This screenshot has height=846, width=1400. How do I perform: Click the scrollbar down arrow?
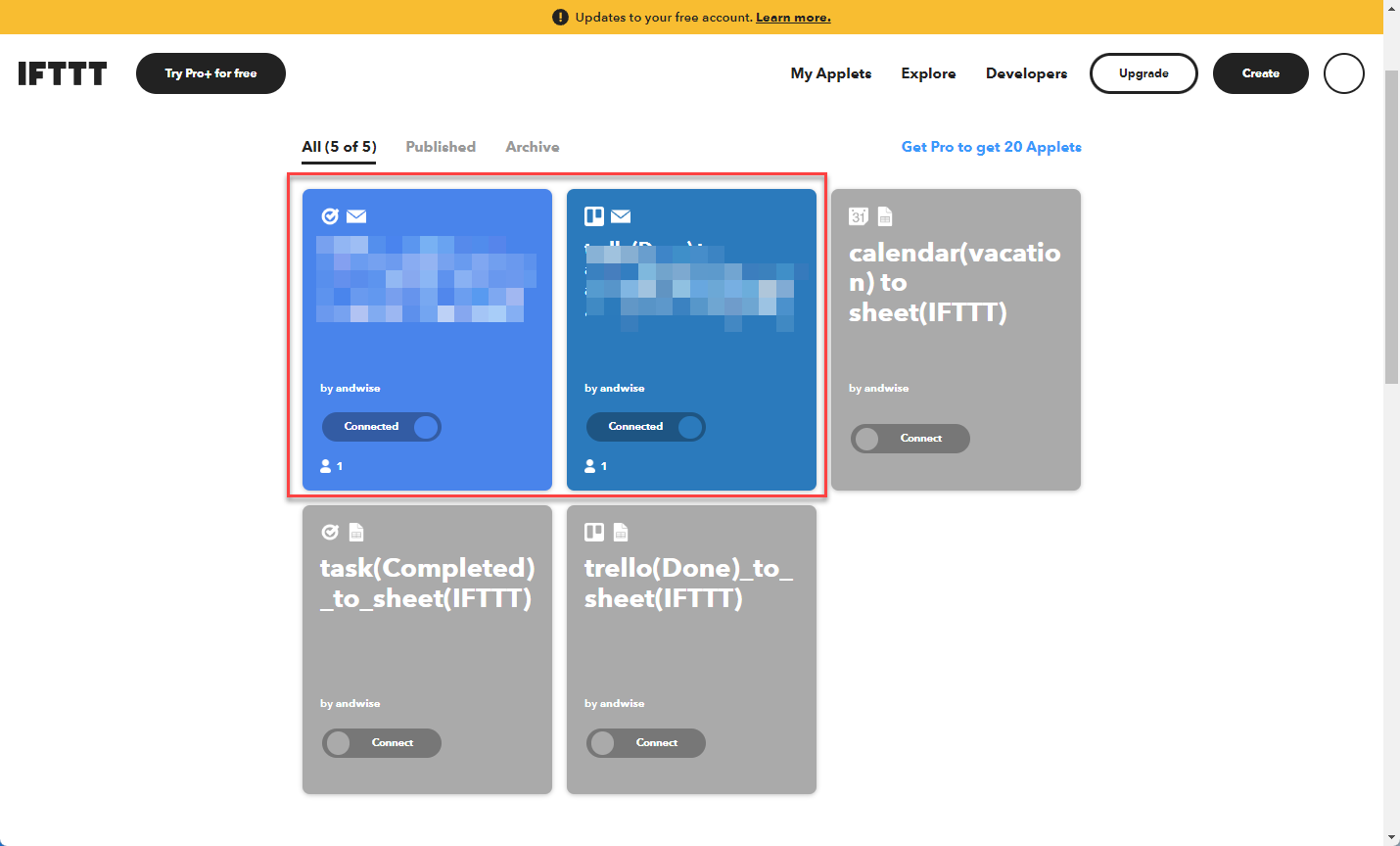pyautogui.click(x=1391, y=838)
